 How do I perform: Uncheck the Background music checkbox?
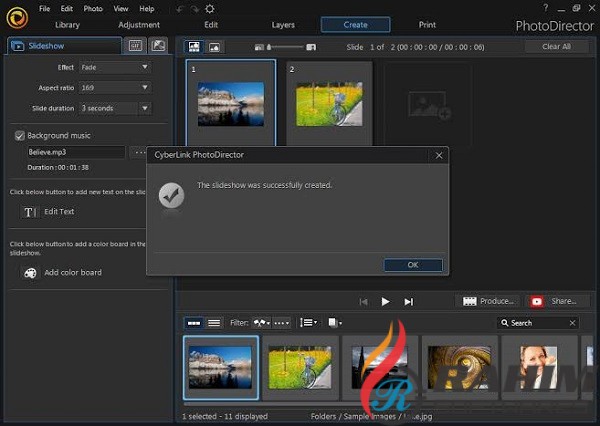(19, 135)
